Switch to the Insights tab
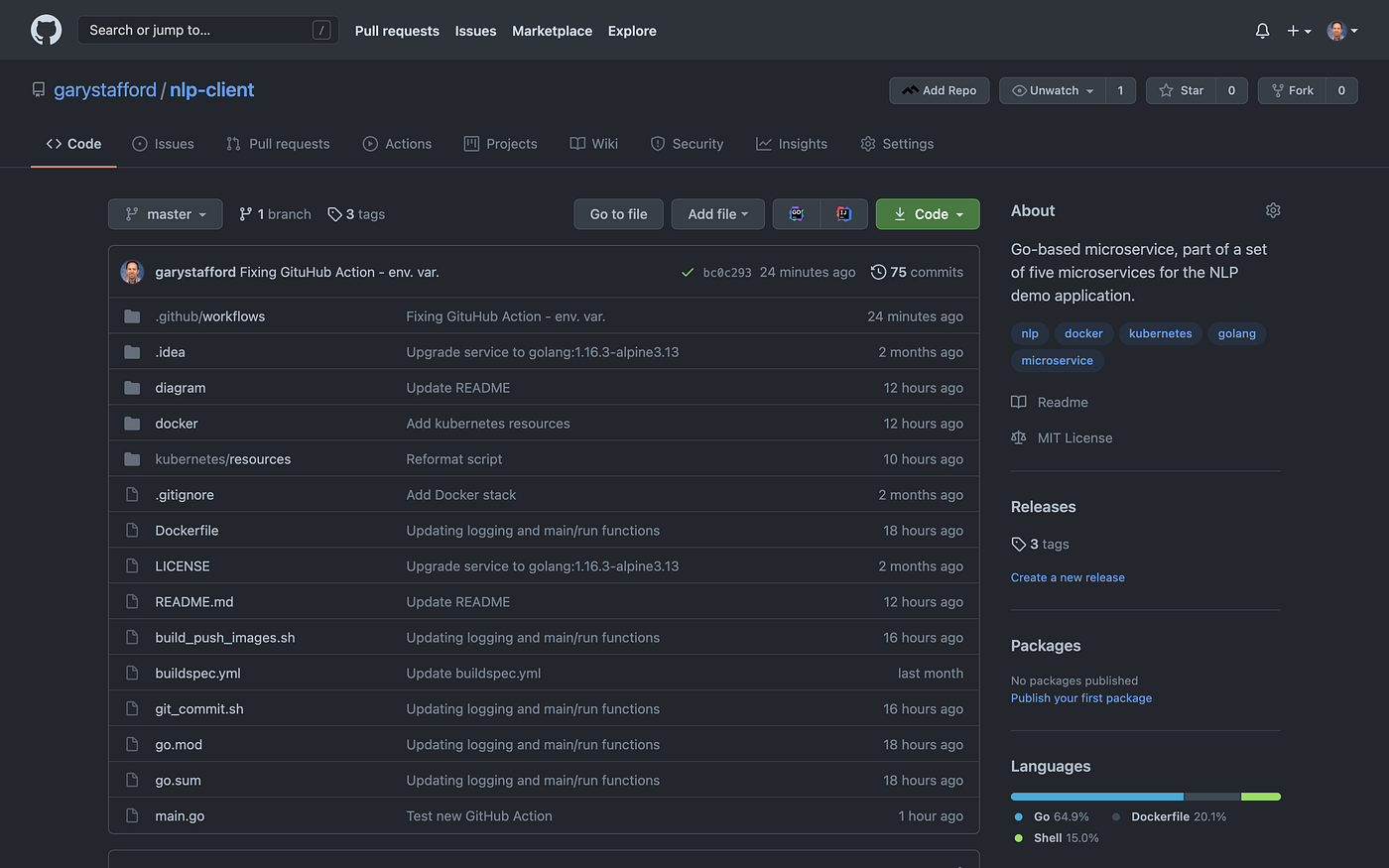Image resolution: width=1389 pixels, height=868 pixels. pos(792,144)
